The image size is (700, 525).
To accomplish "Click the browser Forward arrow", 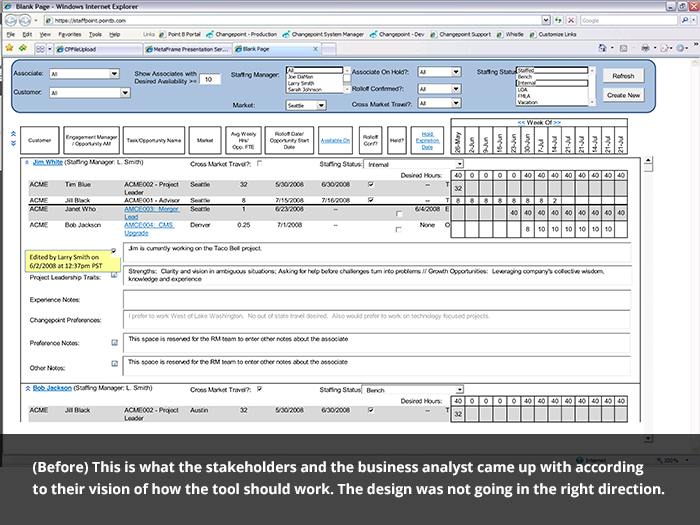I will (x=25, y=20).
